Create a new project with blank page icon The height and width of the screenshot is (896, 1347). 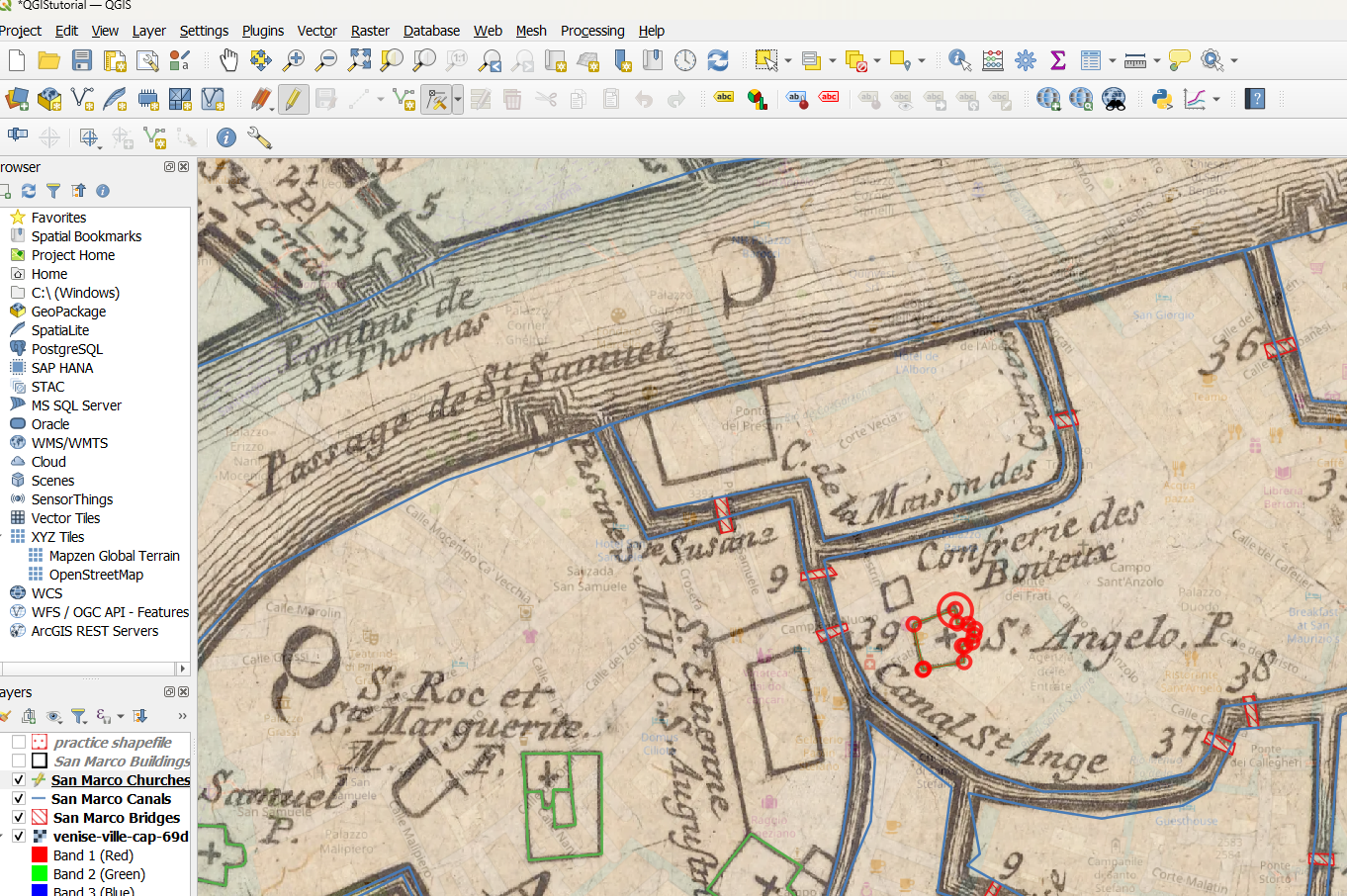17,60
